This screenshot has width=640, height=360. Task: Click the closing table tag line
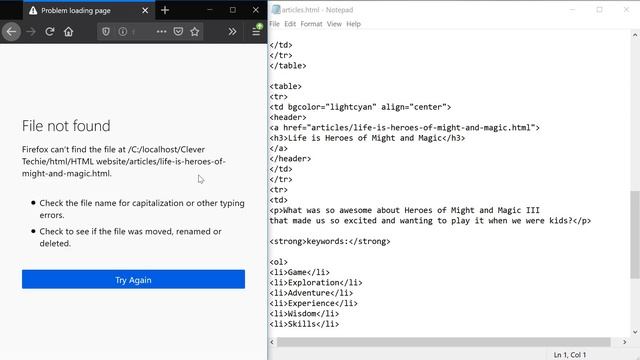[x=287, y=66]
